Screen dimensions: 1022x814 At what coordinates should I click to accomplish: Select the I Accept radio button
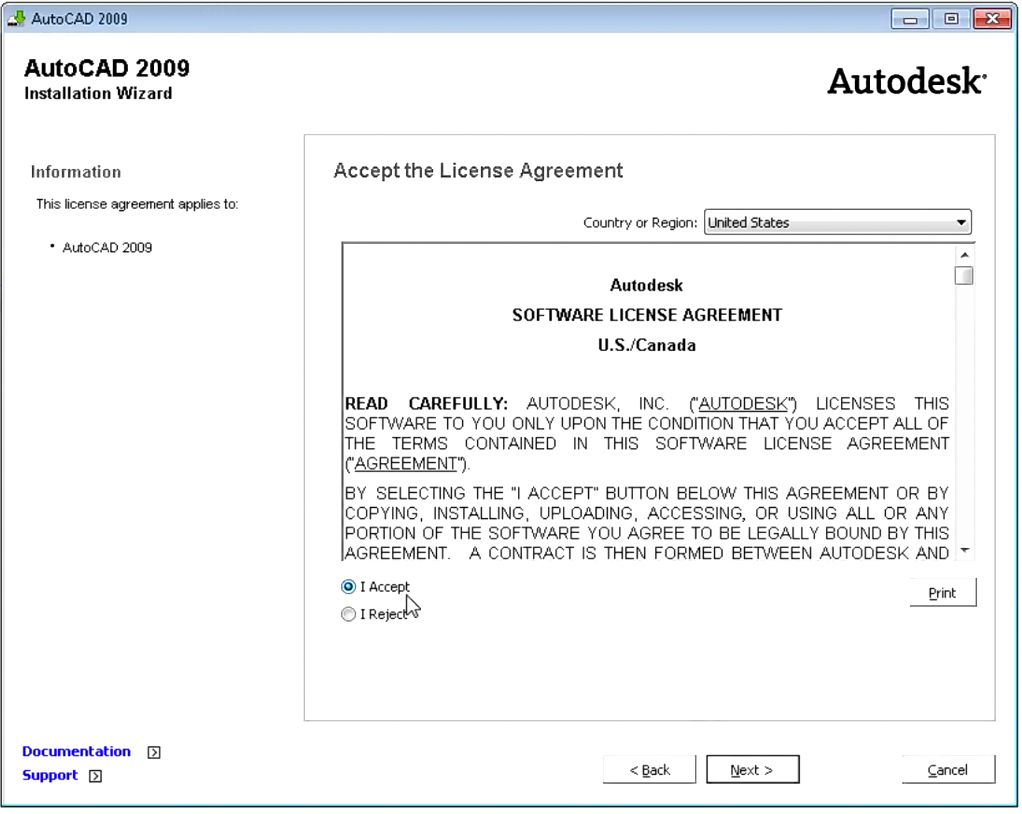[x=349, y=587]
